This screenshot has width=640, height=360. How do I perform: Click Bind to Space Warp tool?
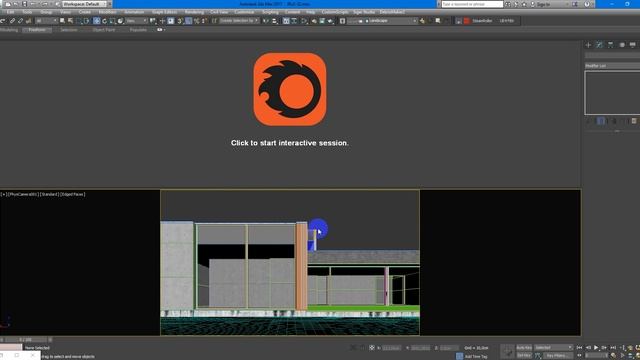(29, 20)
